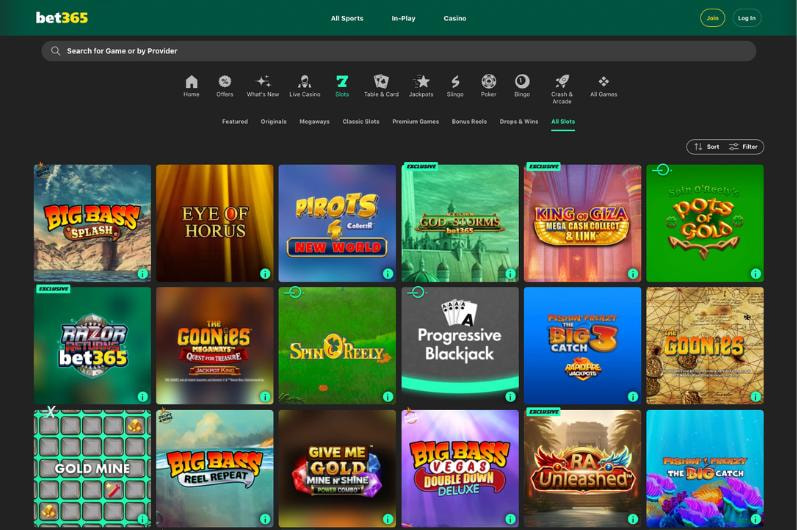Open the Sort options

point(707,147)
